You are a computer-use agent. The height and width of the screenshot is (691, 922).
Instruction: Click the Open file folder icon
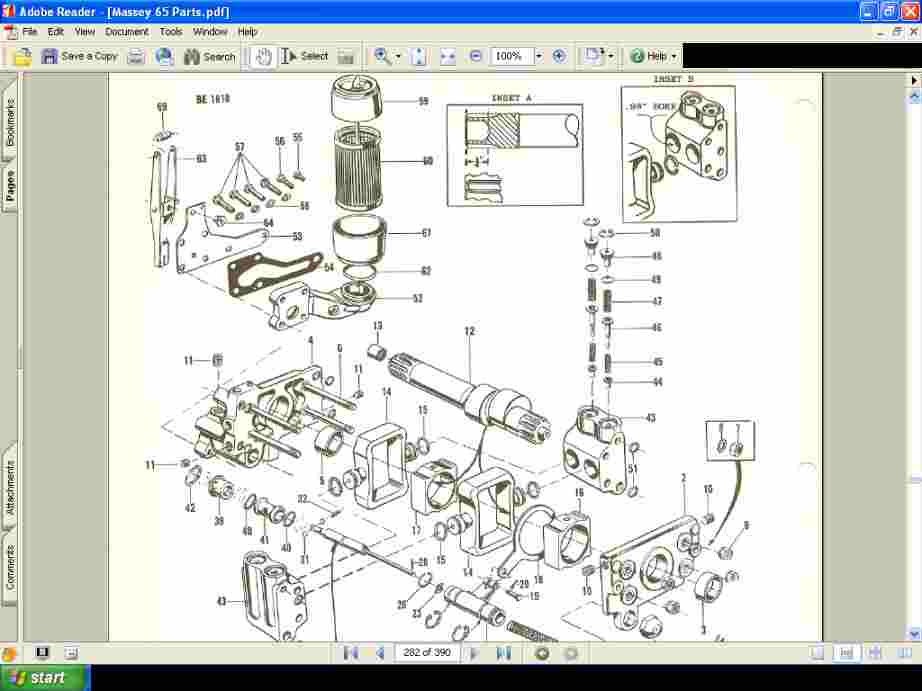[22, 57]
